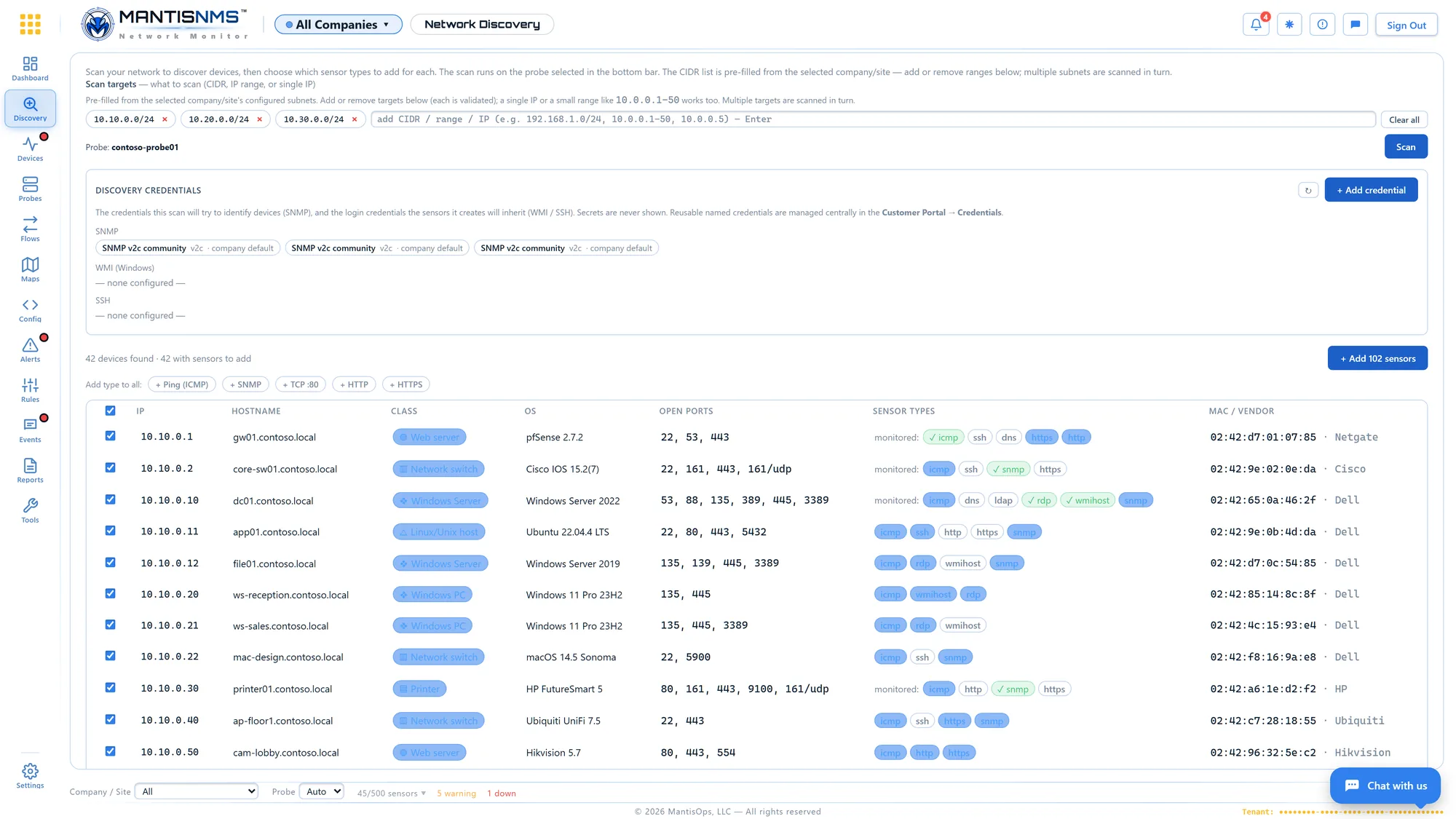Screen dimensions: 1456x819
Task: Toggle the theme sun icon
Action: [x=1289, y=24]
